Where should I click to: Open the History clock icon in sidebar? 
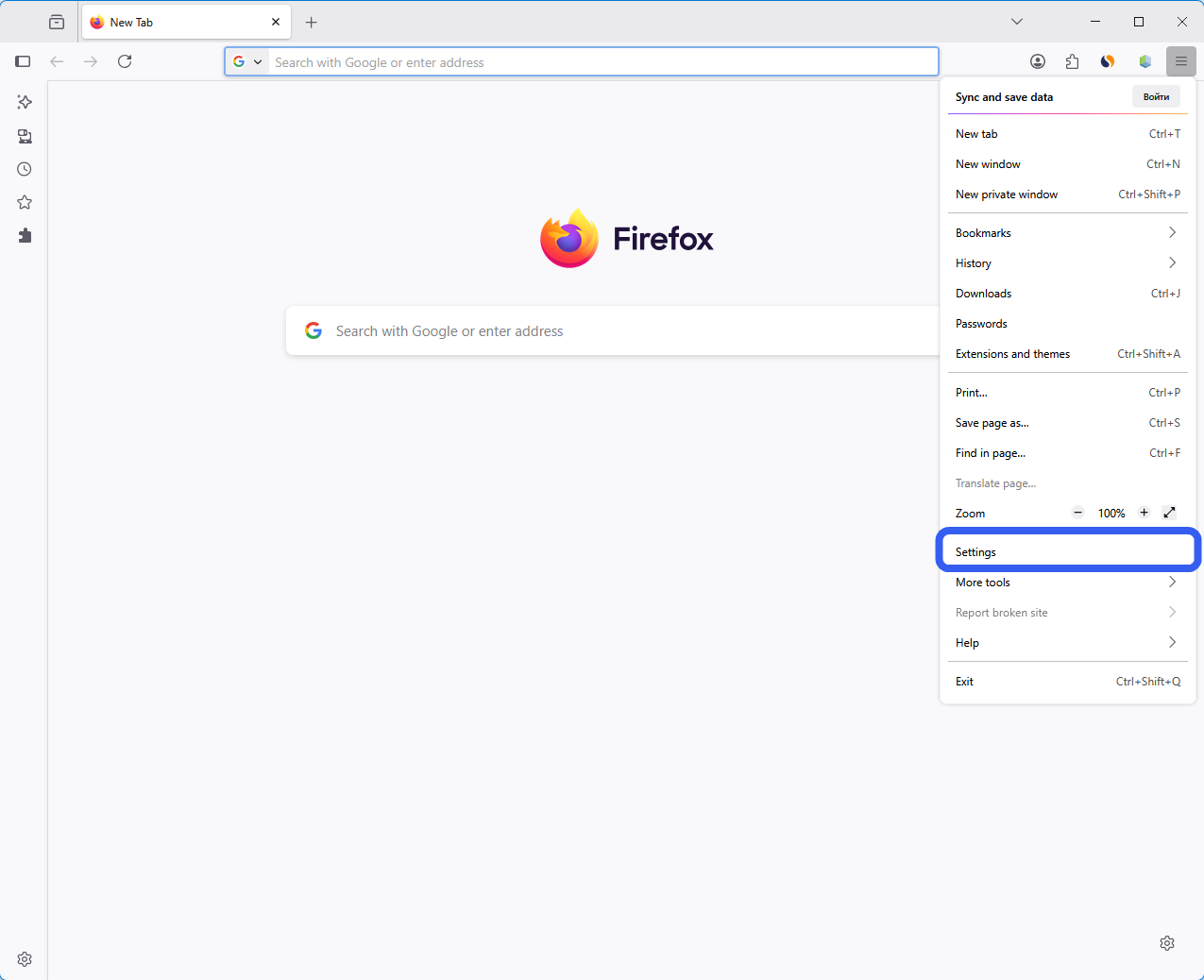[25, 169]
